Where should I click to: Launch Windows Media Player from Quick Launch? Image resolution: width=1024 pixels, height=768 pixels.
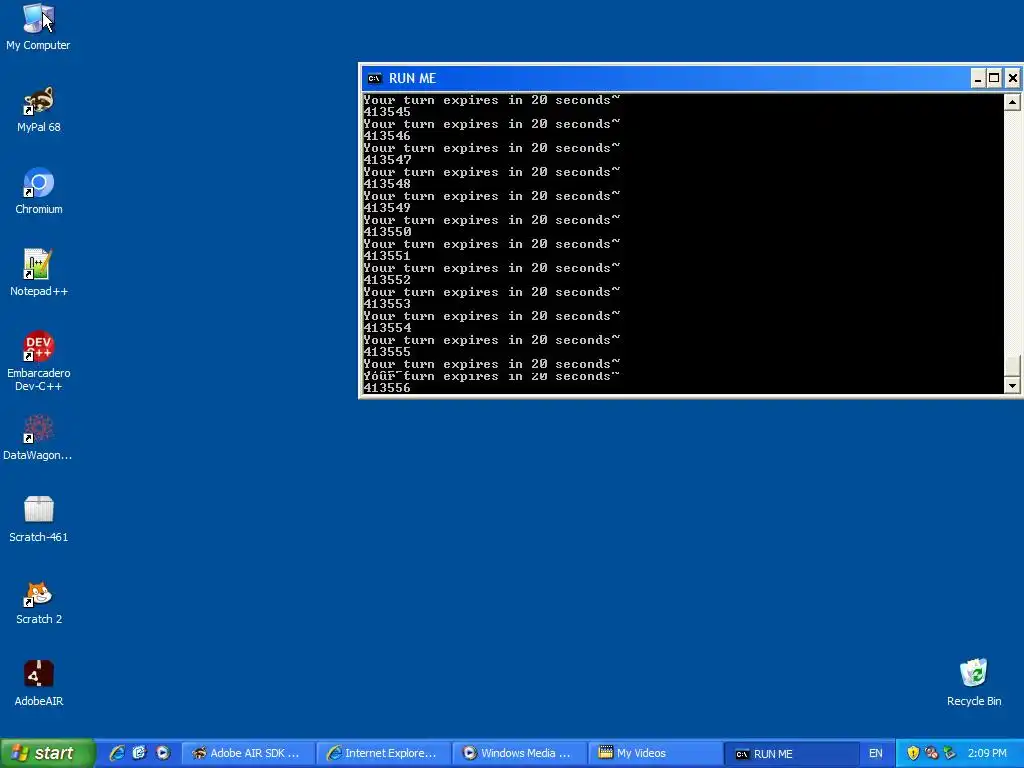[x=163, y=753]
